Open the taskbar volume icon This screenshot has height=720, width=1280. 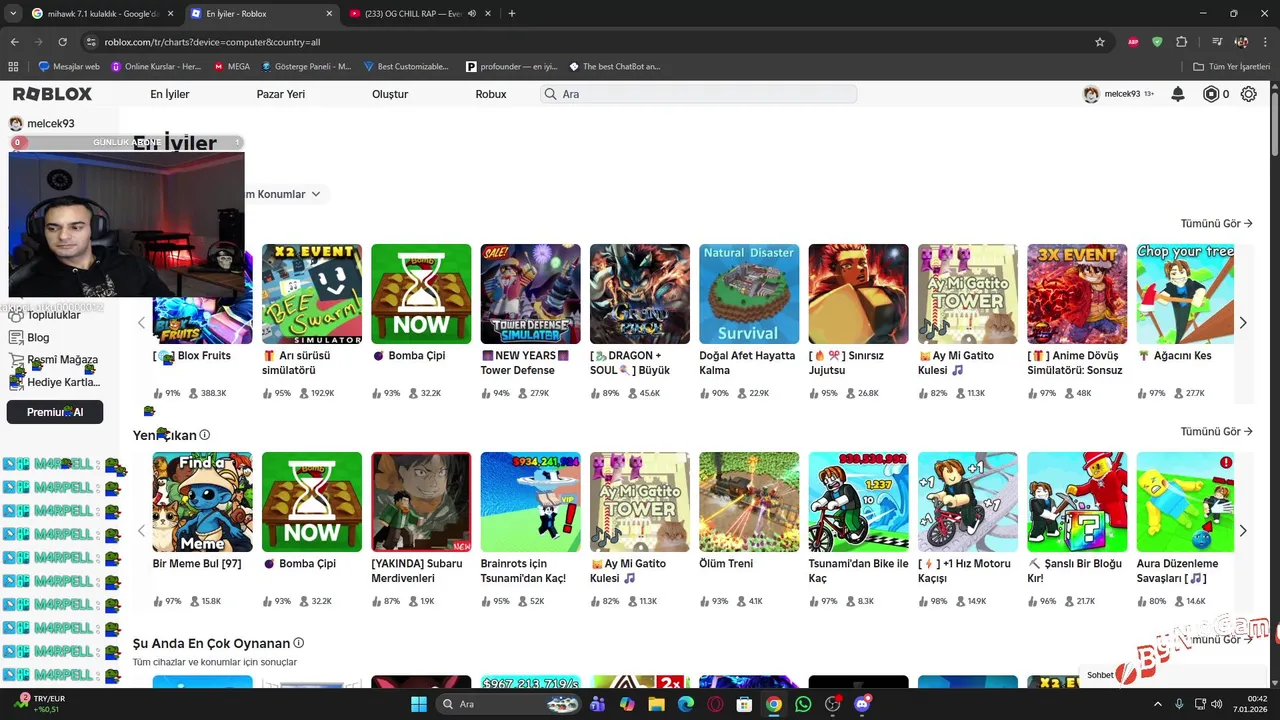point(1217,704)
